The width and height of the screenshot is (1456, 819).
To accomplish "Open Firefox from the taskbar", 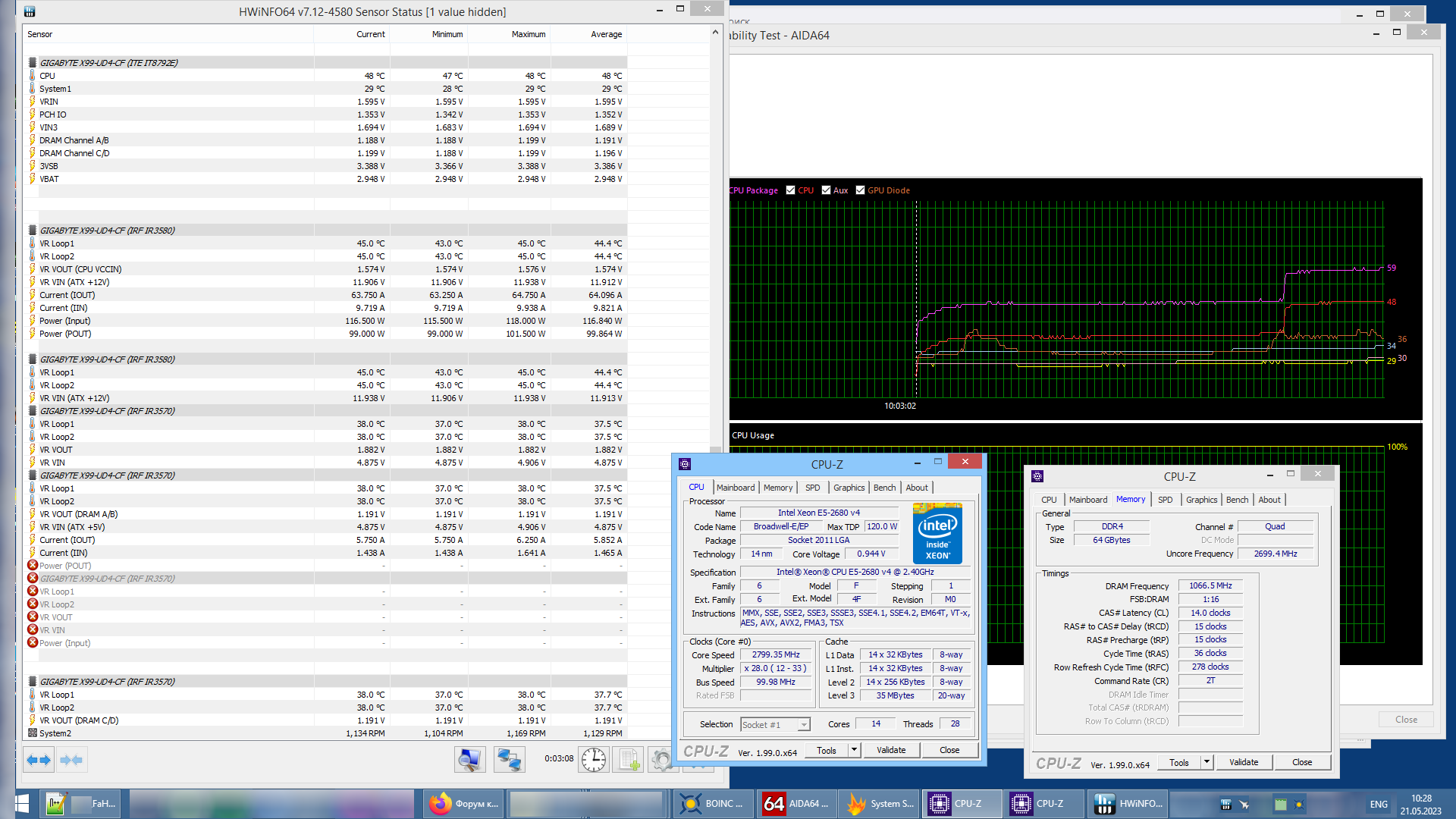I will tap(463, 804).
